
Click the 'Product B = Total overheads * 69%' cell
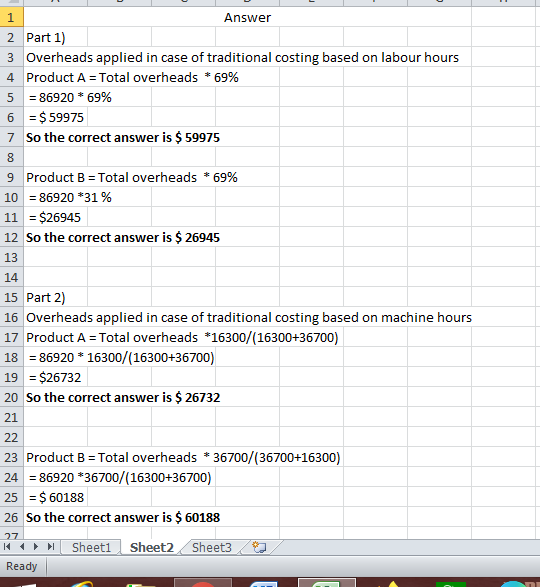132,177
